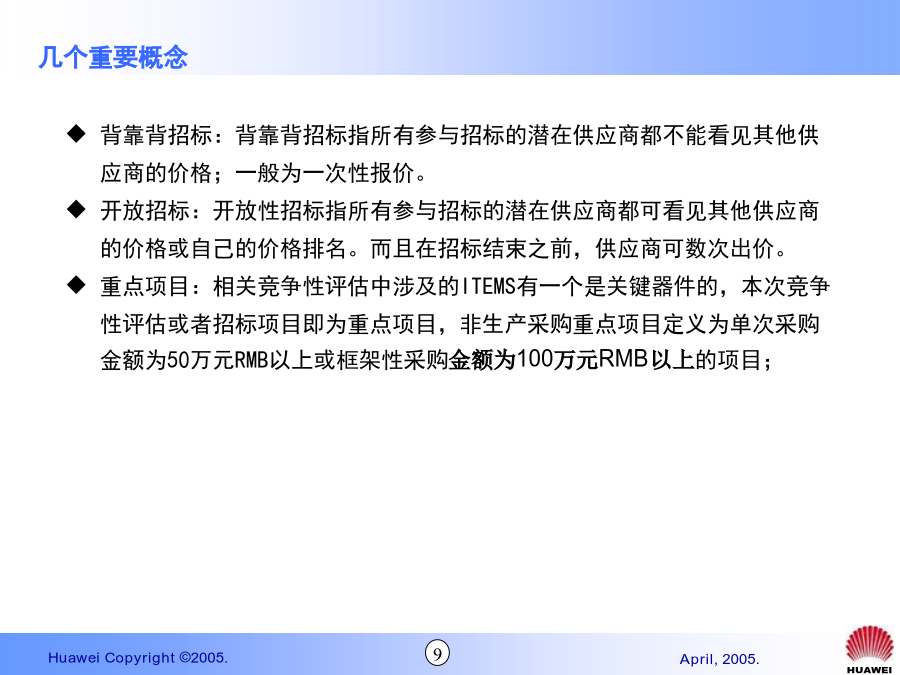The height and width of the screenshot is (675, 900).
Task: Click the bold text 金额为100万元RMB
Action: (548, 360)
